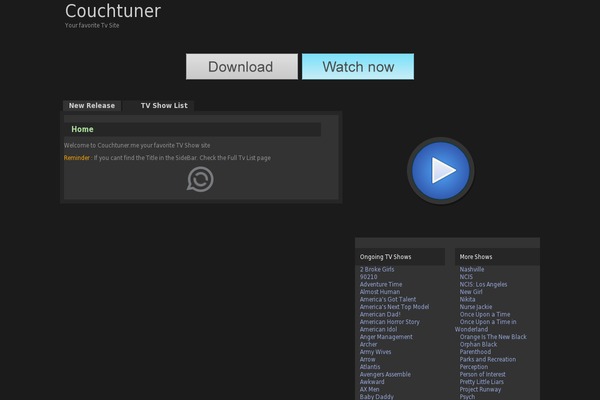This screenshot has height=400, width=600.
Task: Click the Download button
Action: 242,67
